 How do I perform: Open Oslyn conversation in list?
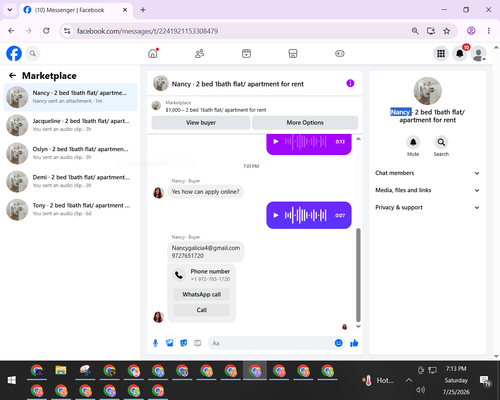pyautogui.click(x=70, y=153)
